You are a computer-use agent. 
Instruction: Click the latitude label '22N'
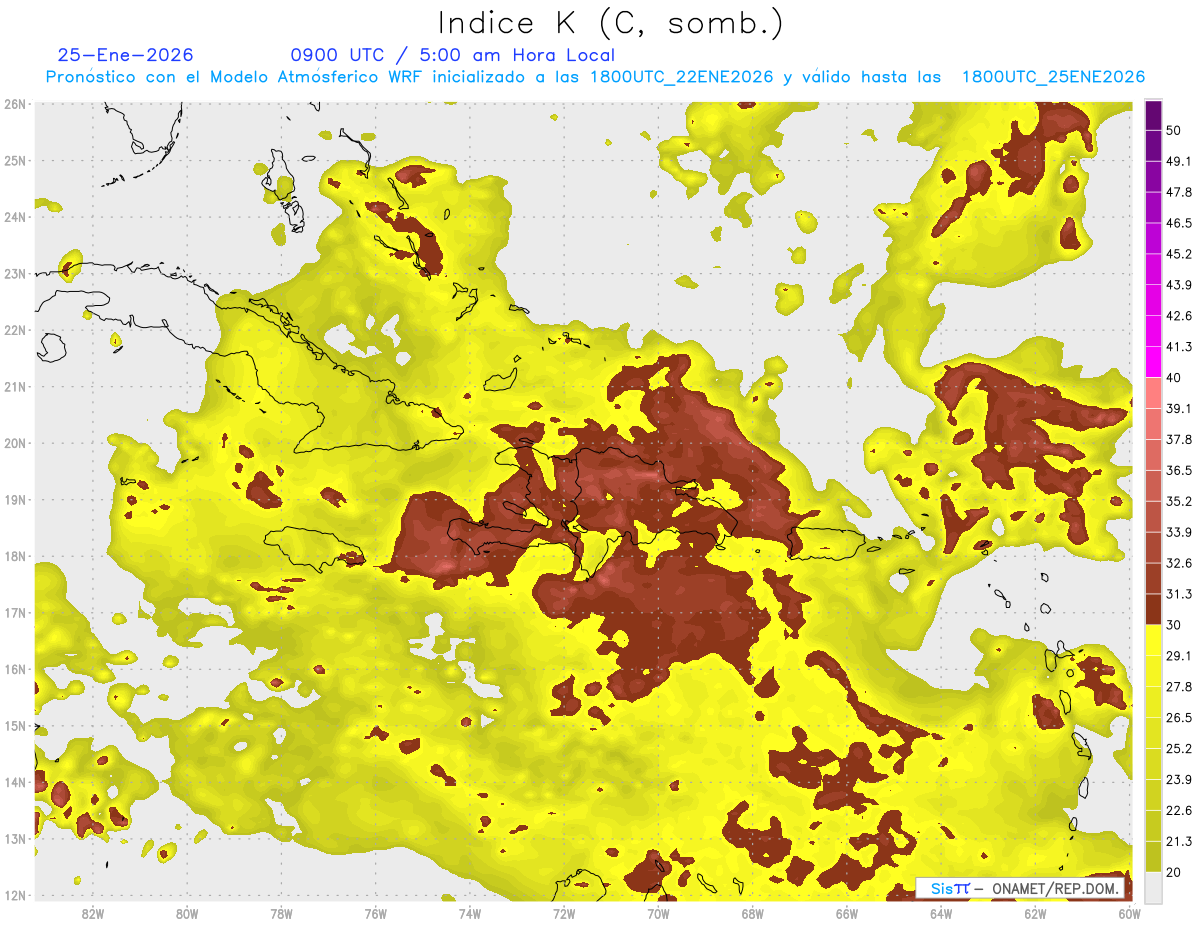[x=14, y=330]
